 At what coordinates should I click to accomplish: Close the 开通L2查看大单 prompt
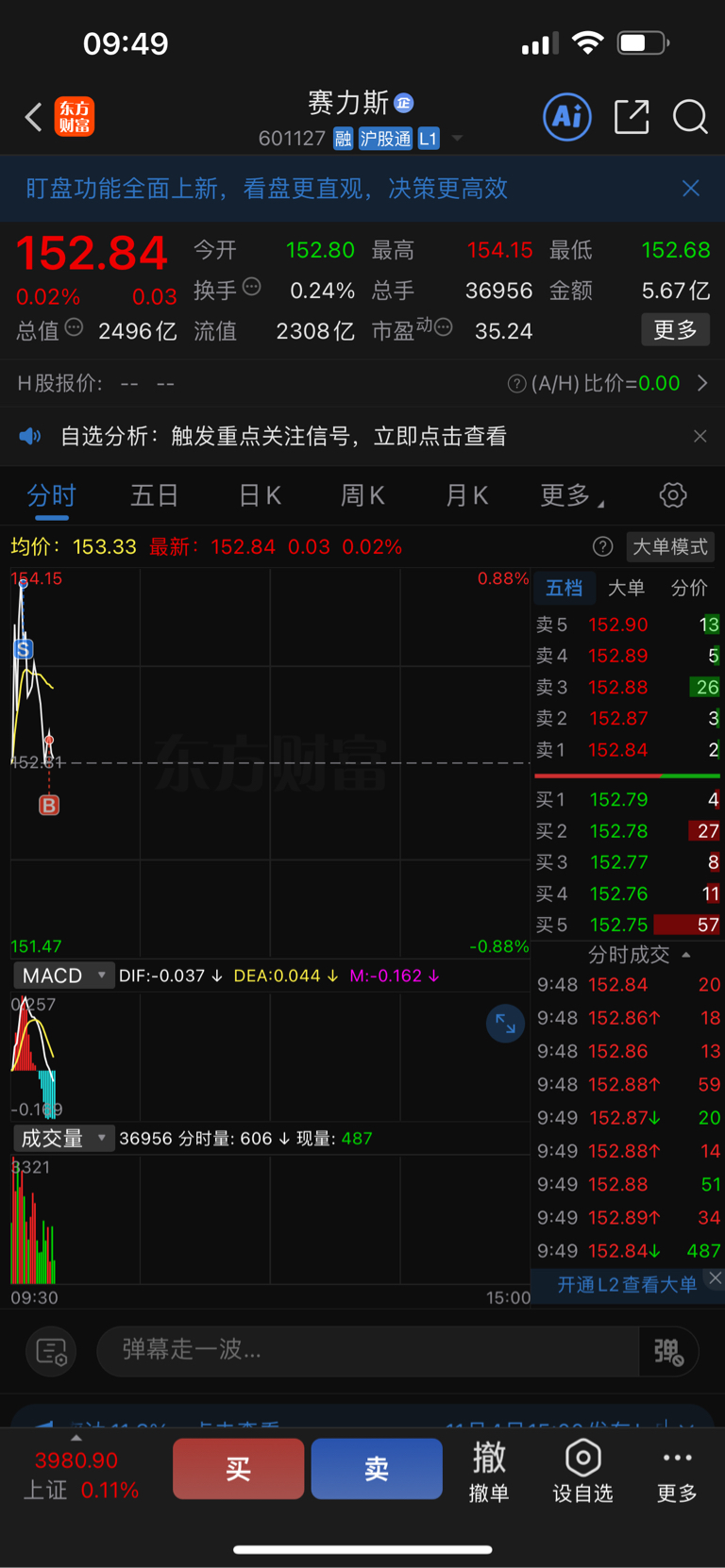coord(716,1277)
